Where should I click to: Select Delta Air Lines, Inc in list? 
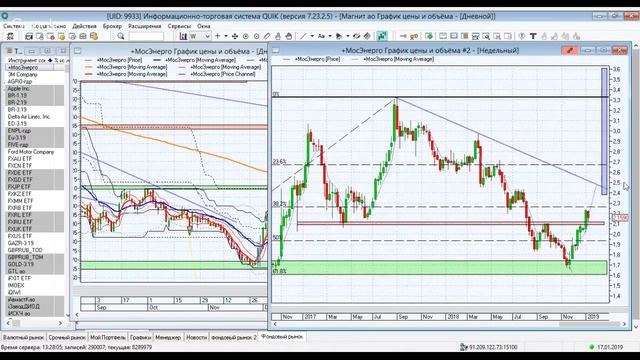35,116
